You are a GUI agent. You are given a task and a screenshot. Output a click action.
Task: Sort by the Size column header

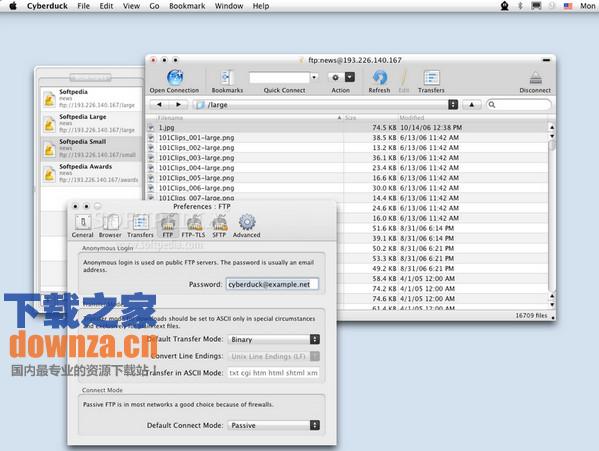pos(371,118)
